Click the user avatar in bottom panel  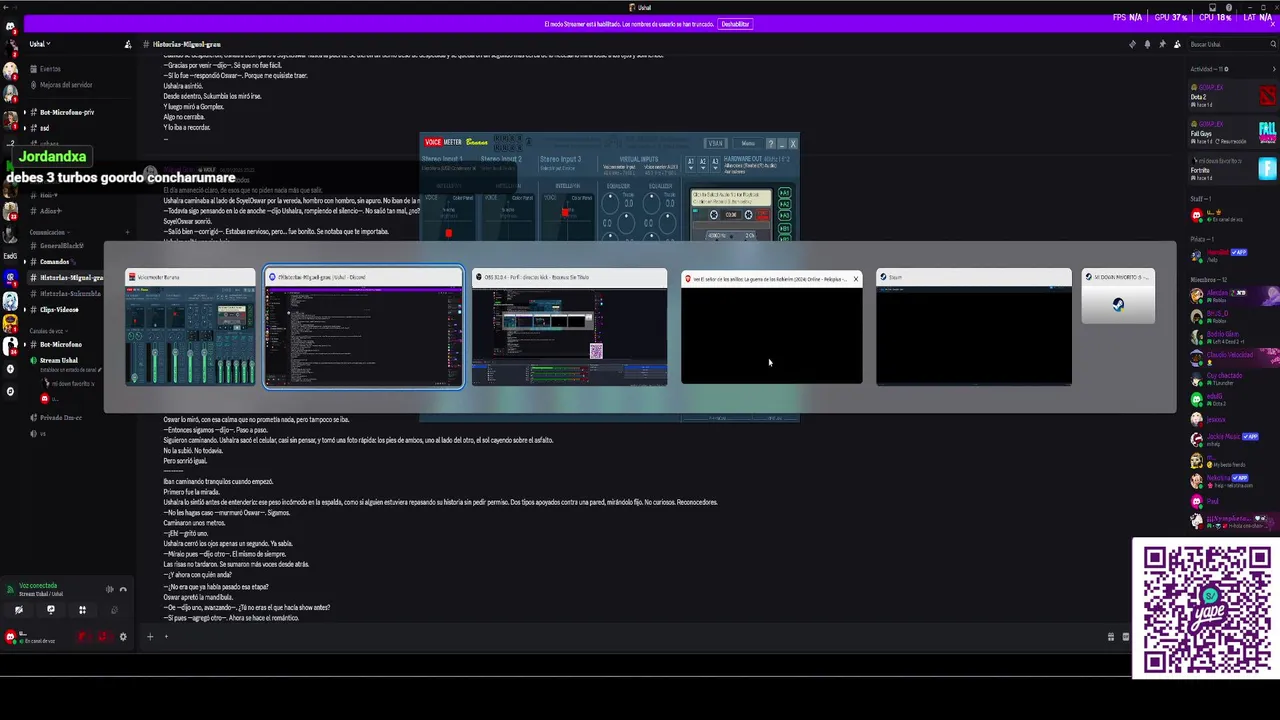click(10, 637)
